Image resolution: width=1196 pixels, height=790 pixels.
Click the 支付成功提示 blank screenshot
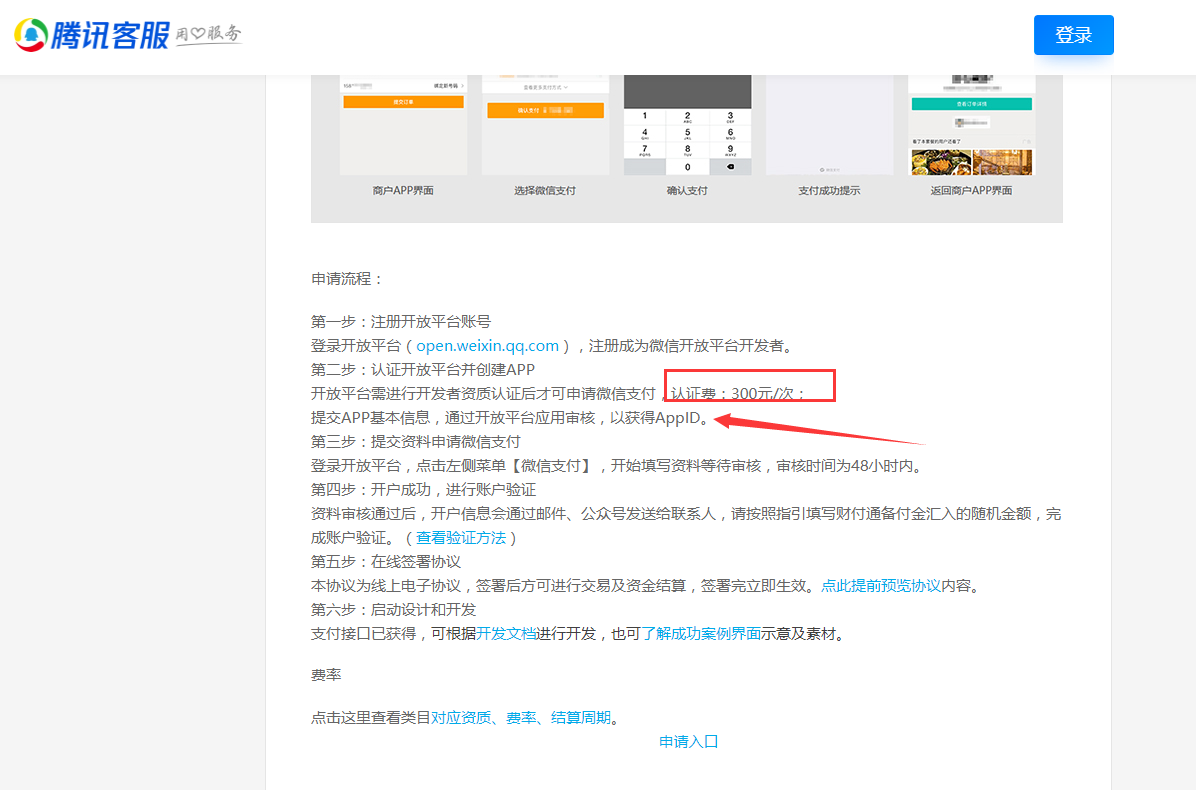829,125
